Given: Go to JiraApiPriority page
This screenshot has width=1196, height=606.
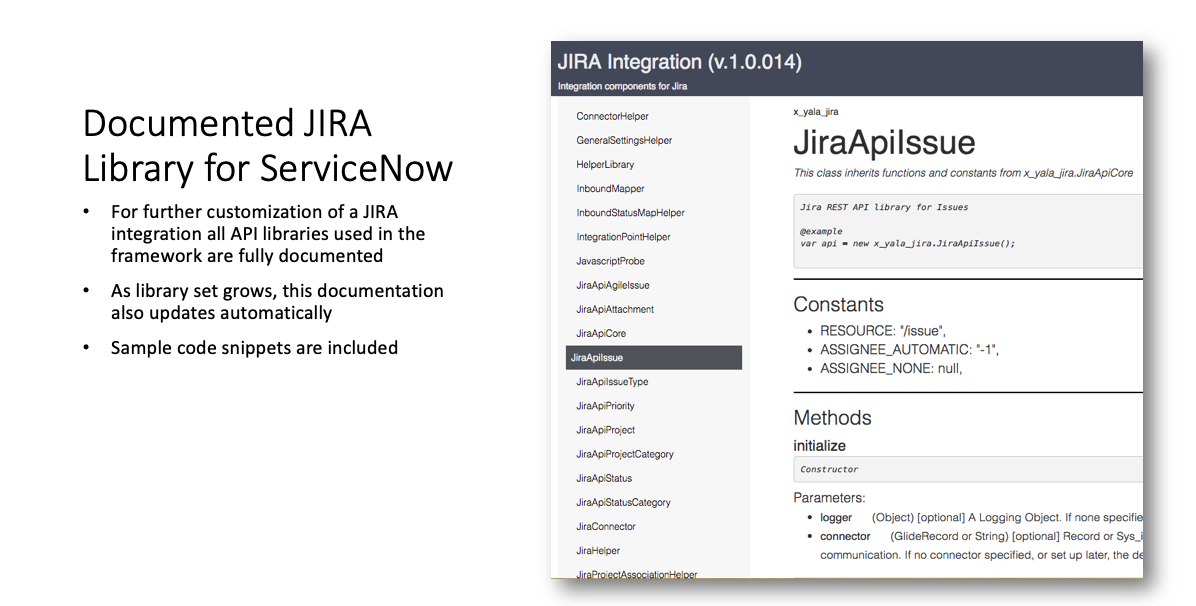Looking at the screenshot, I should pyautogui.click(x=605, y=406).
